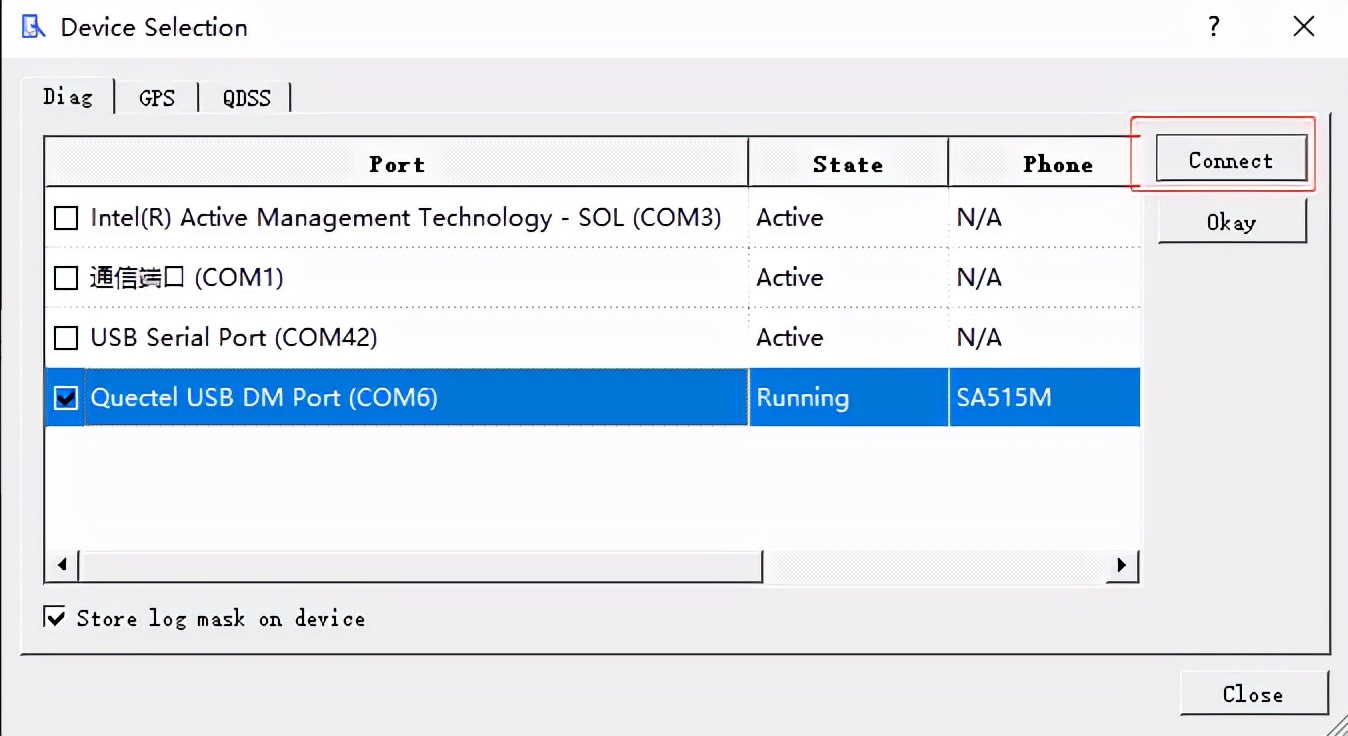Image resolution: width=1348 pixels, height=736 pixels.
Task: Check the 通信端口 COM1 port checkbox
Action: tap(64, 277)
